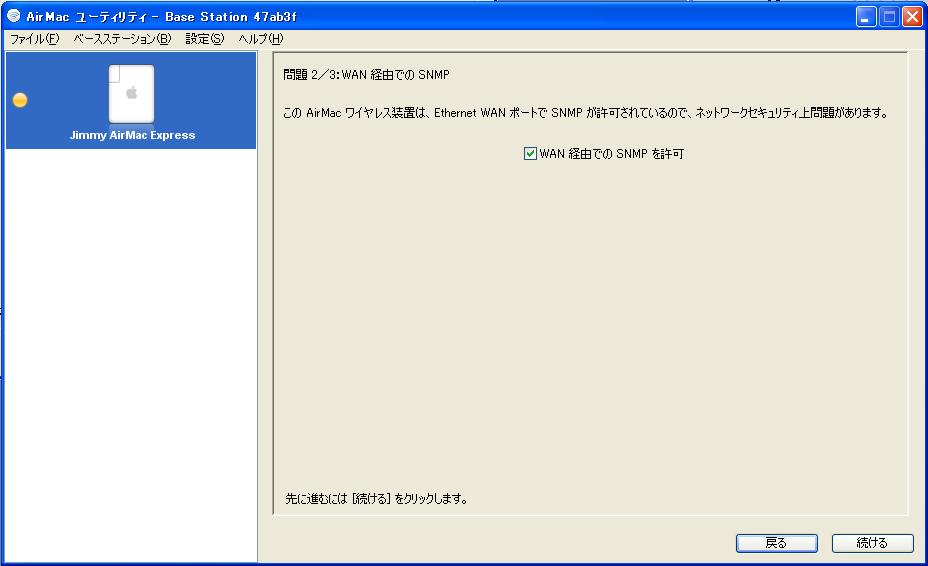Select the Jimmy AirMac Express label
The height and width of the screenshot is (566, 928).
coord(132,135)
